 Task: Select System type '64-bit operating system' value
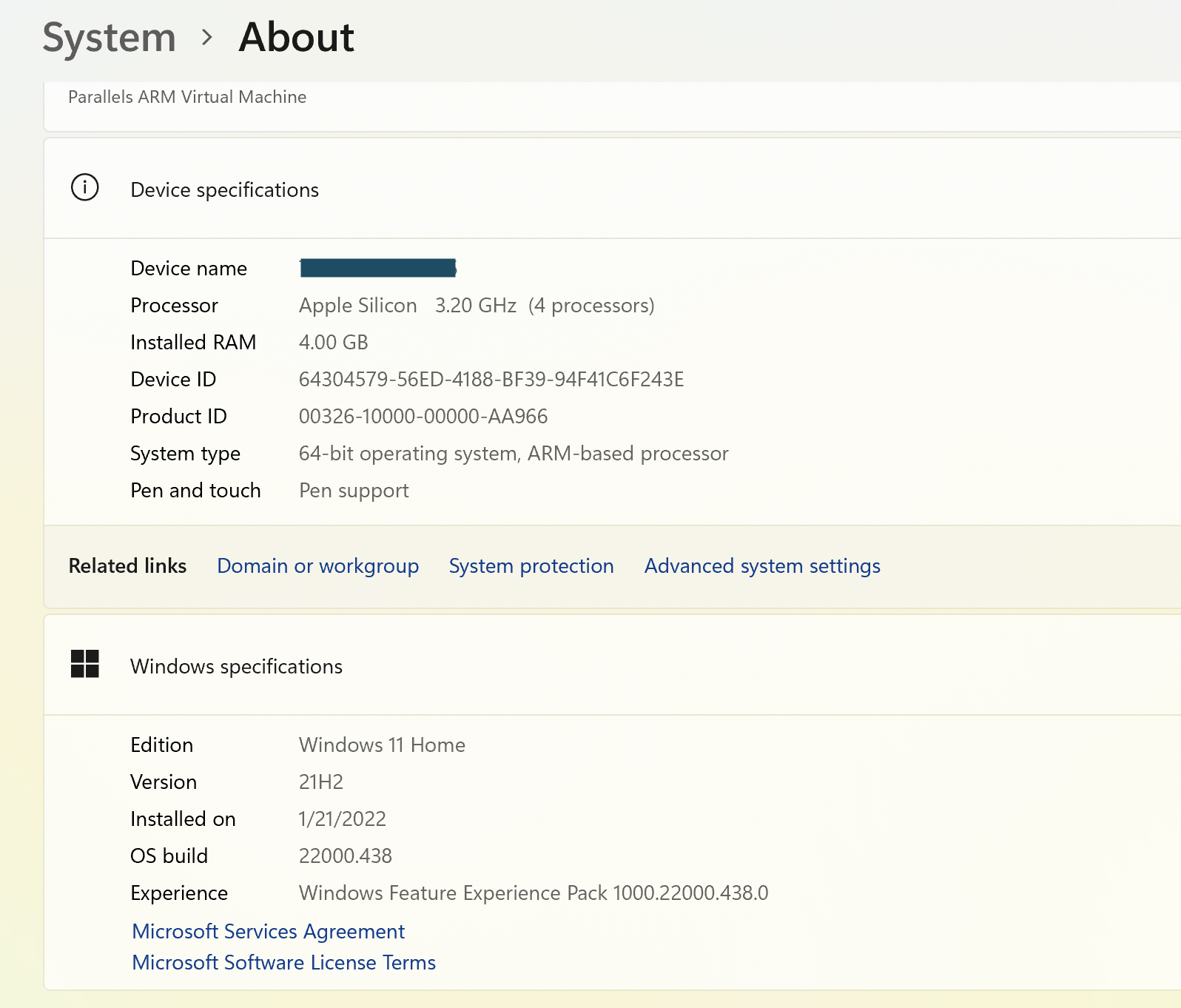(x=514, y=454)
